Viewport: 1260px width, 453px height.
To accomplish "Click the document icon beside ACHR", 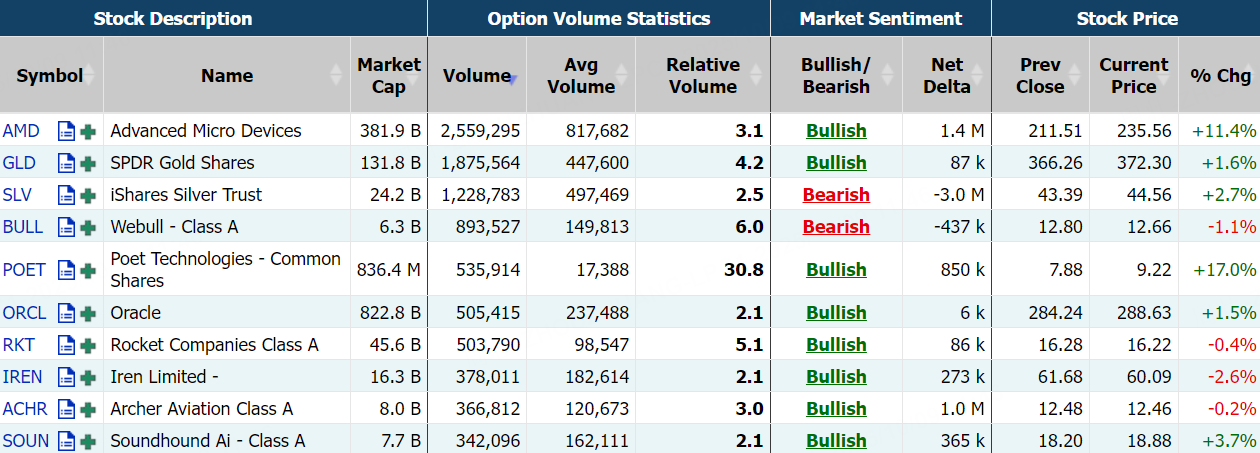I will 66,409.
